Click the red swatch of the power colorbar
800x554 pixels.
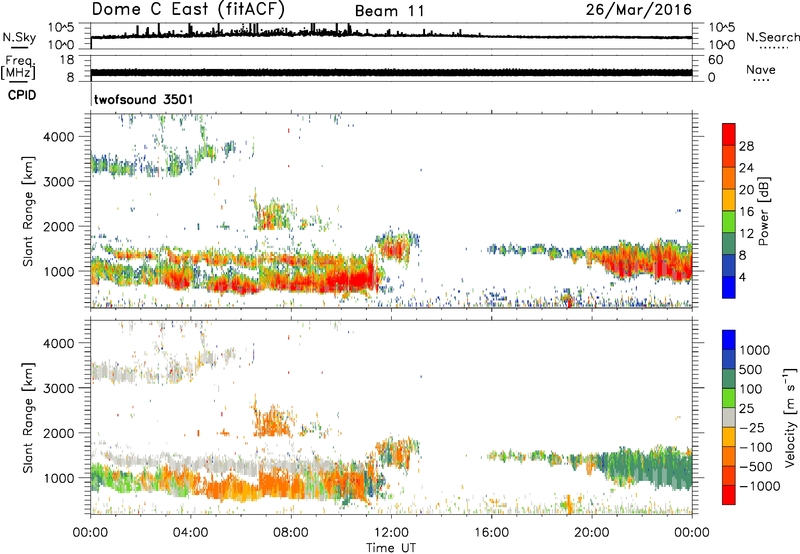(729, 134)
